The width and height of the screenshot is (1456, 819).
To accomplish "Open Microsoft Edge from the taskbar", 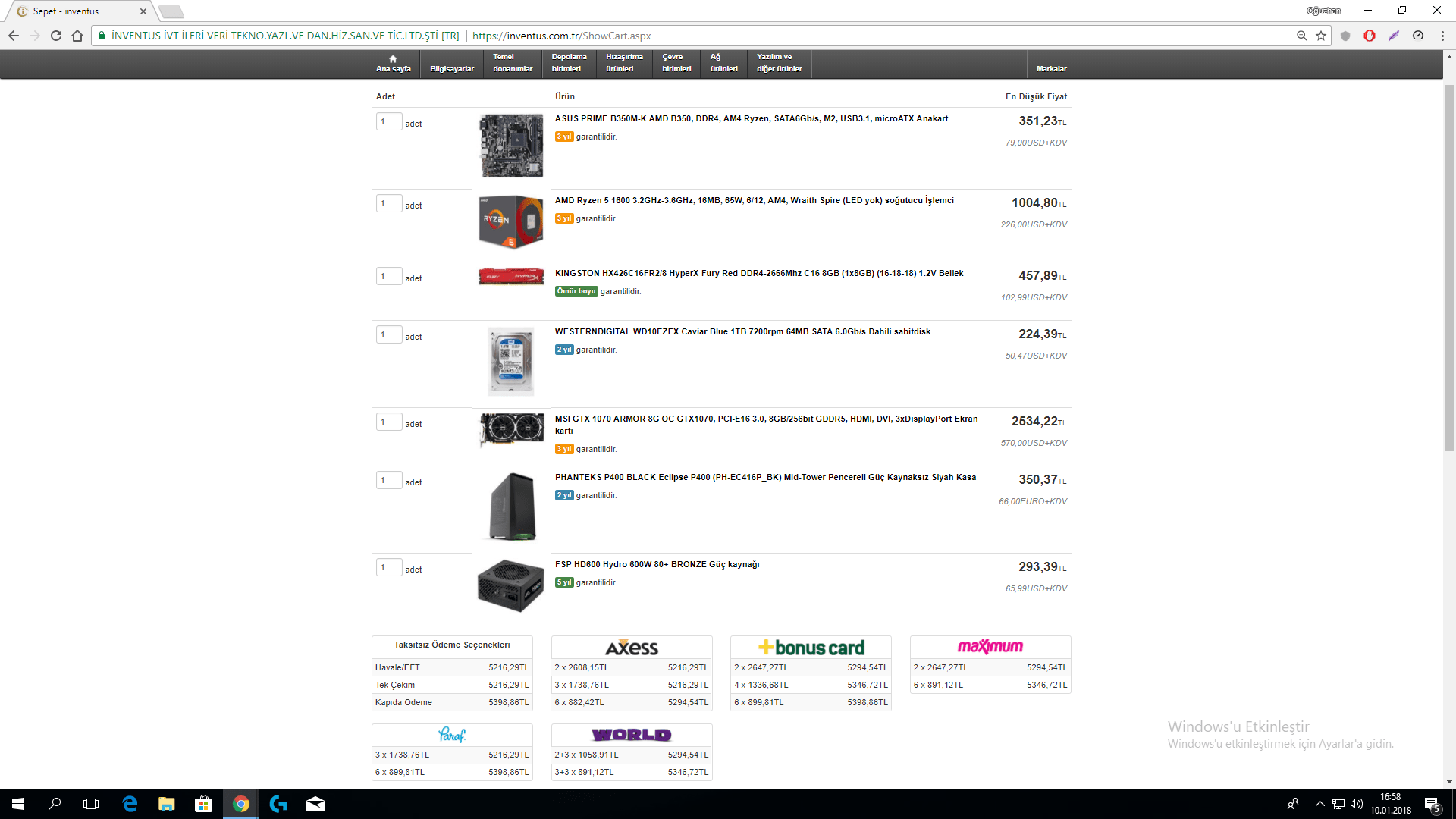I will coord(130,804).
